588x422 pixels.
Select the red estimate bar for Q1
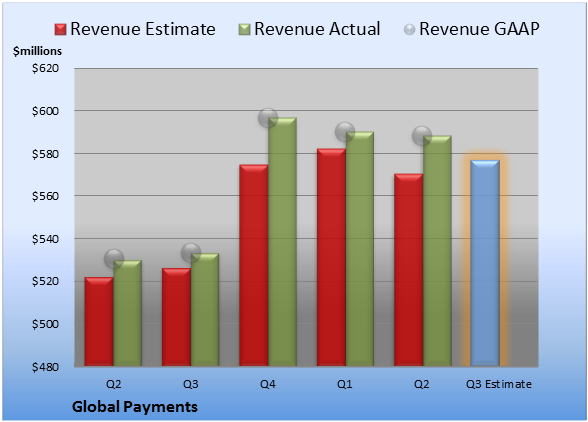[x=332, y=257]
